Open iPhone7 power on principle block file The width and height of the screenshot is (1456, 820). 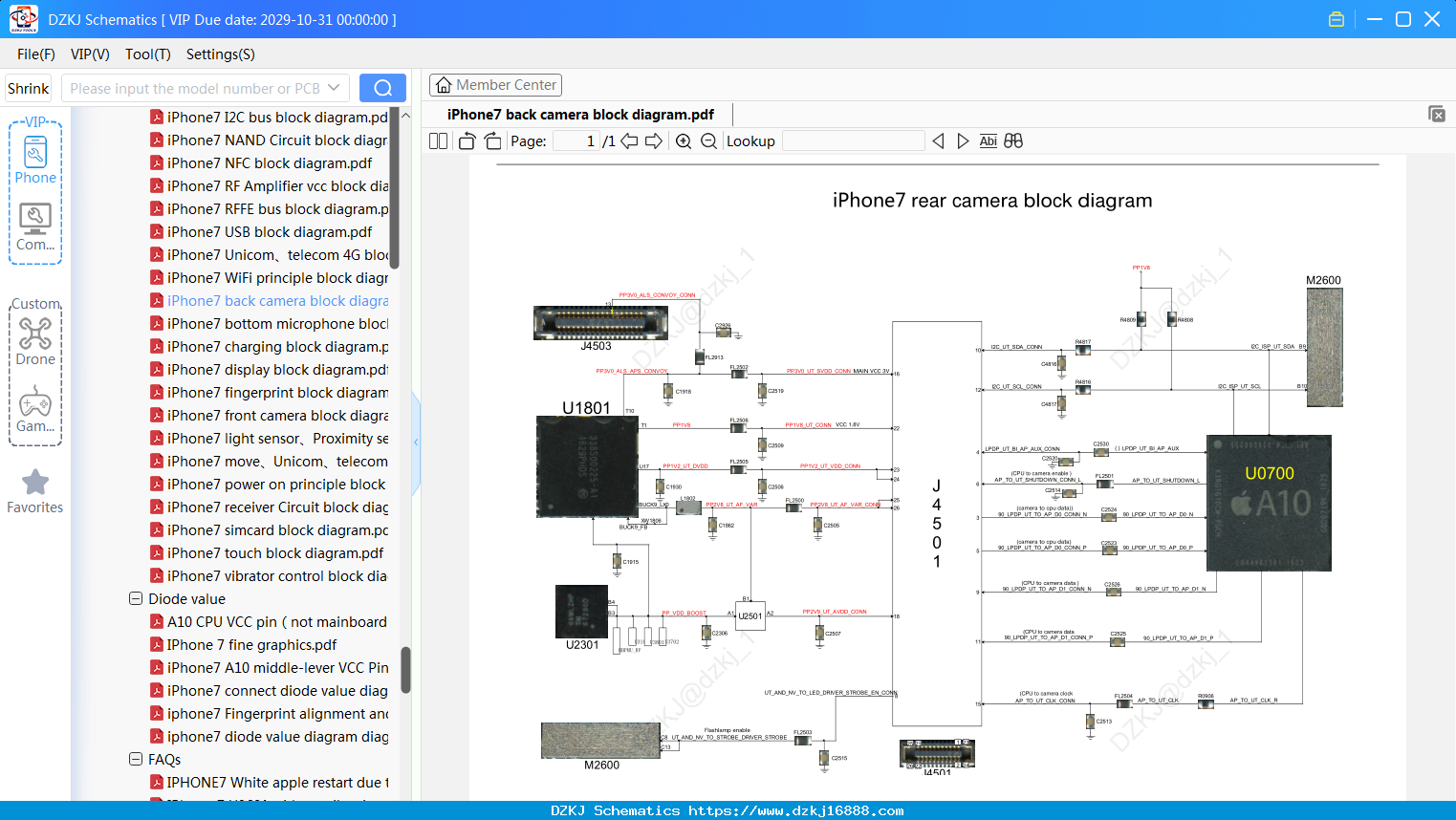click(x=277, y=485)
